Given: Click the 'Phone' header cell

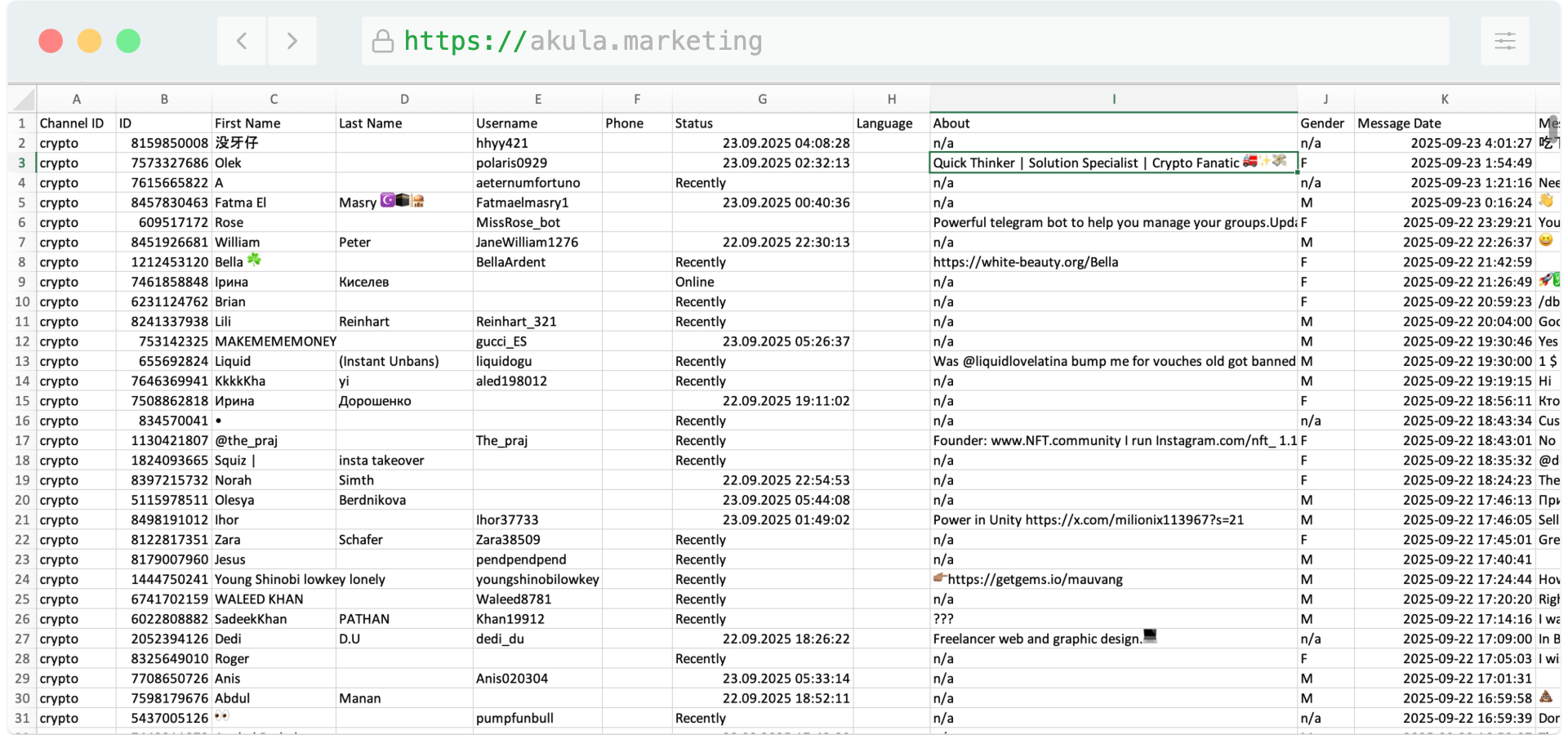Looking at the screenshot, I should click(637, 123).
